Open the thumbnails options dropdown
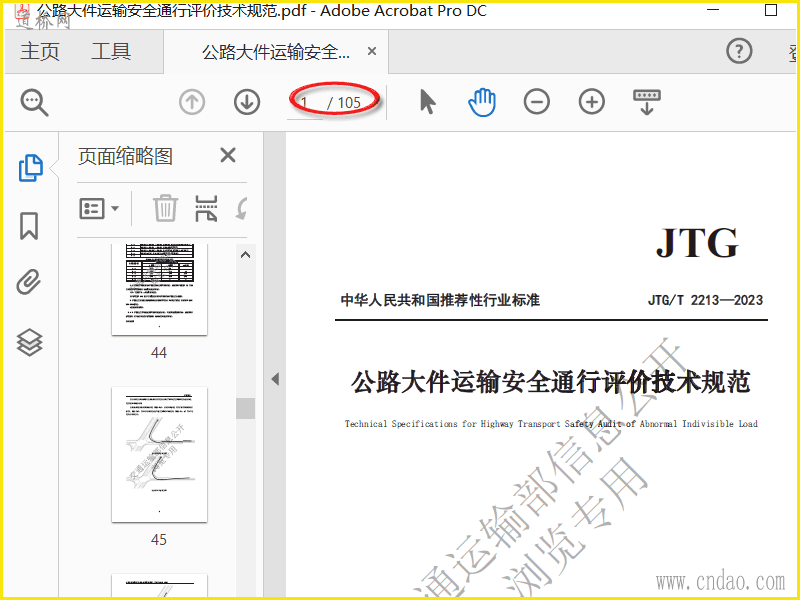Viewport: 800px width, 600px height. 99,208
